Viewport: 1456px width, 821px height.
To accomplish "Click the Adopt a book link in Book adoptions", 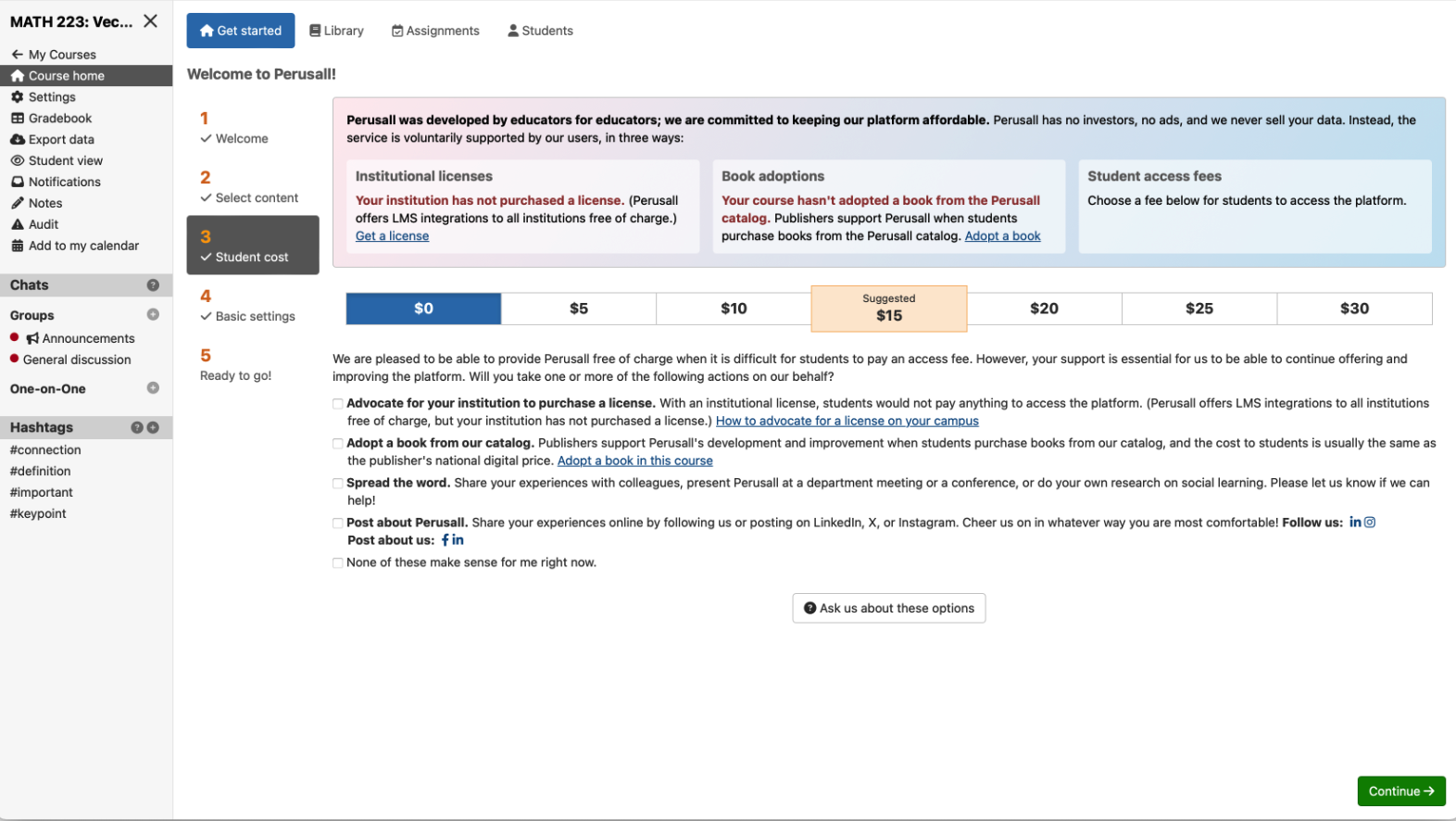I will (1003, 236).
